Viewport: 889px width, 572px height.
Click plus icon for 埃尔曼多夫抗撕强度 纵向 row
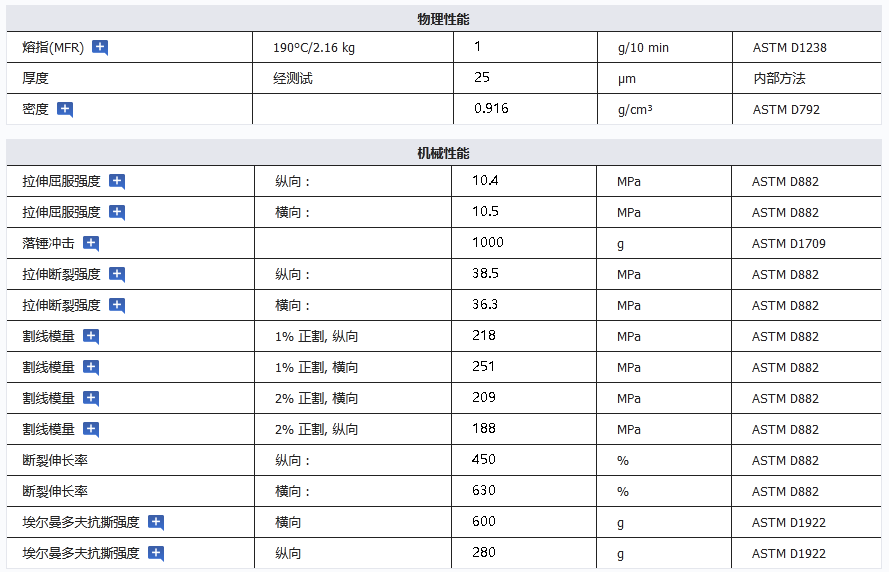156,553
